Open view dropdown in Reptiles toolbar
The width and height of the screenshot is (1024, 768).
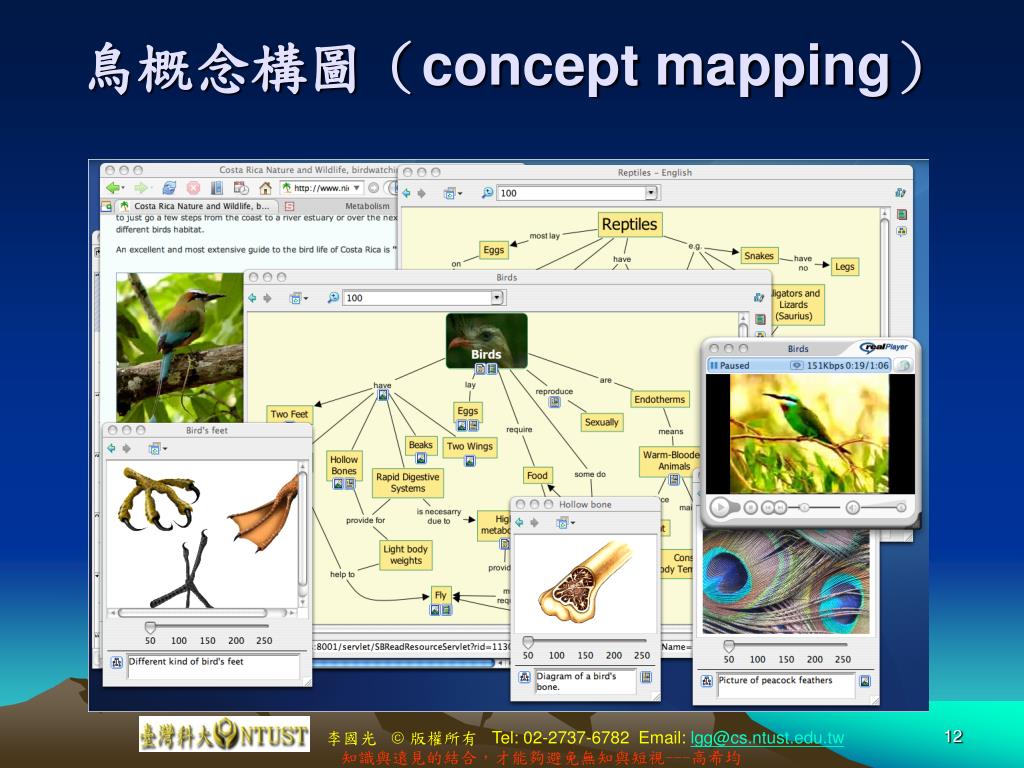[x=453, y=193]
